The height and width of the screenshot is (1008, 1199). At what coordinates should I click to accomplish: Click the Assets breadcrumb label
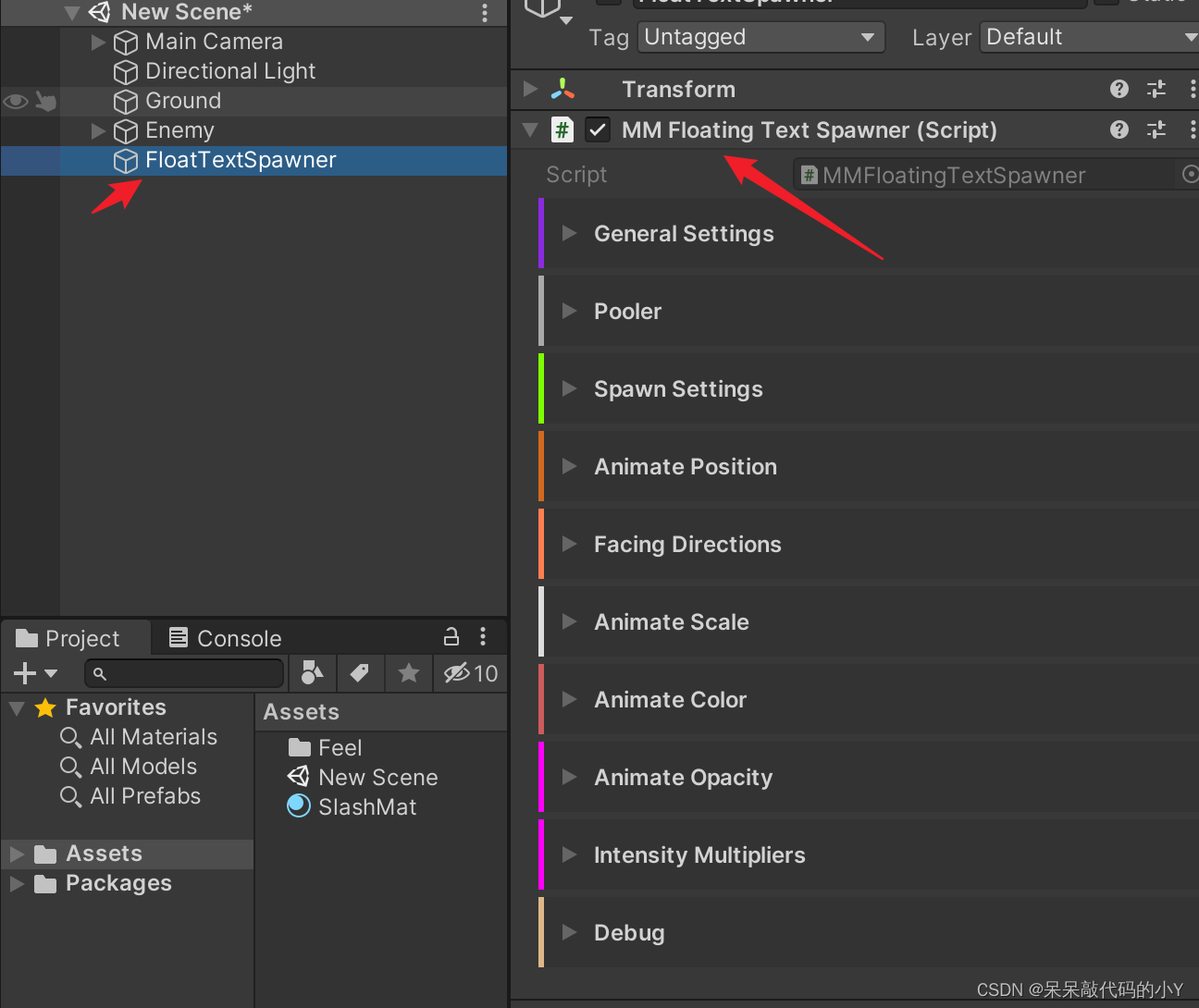tap(302, 712)
